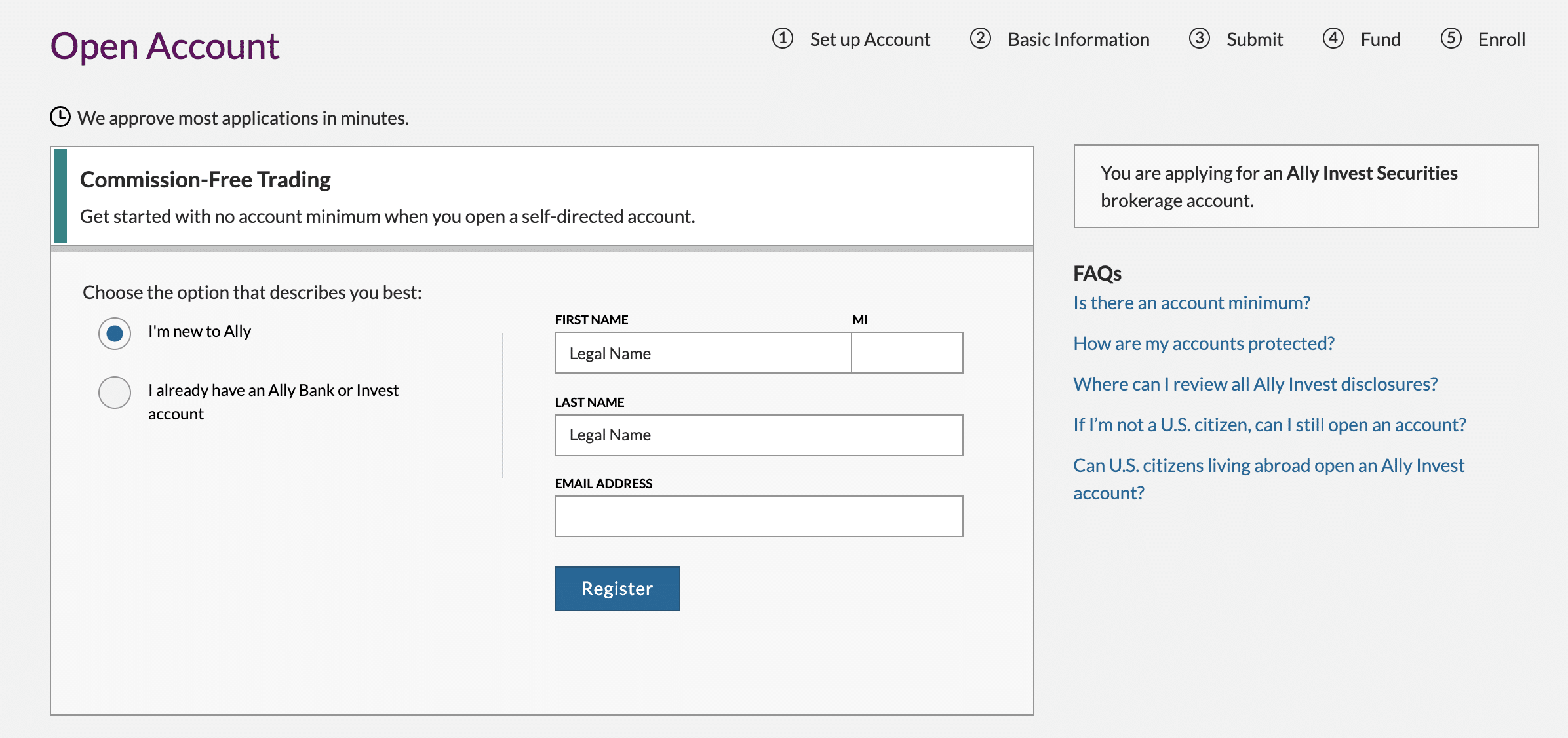
Task: Open the U.S. citizens living abroad FAQ
Action: (1268, 479)
